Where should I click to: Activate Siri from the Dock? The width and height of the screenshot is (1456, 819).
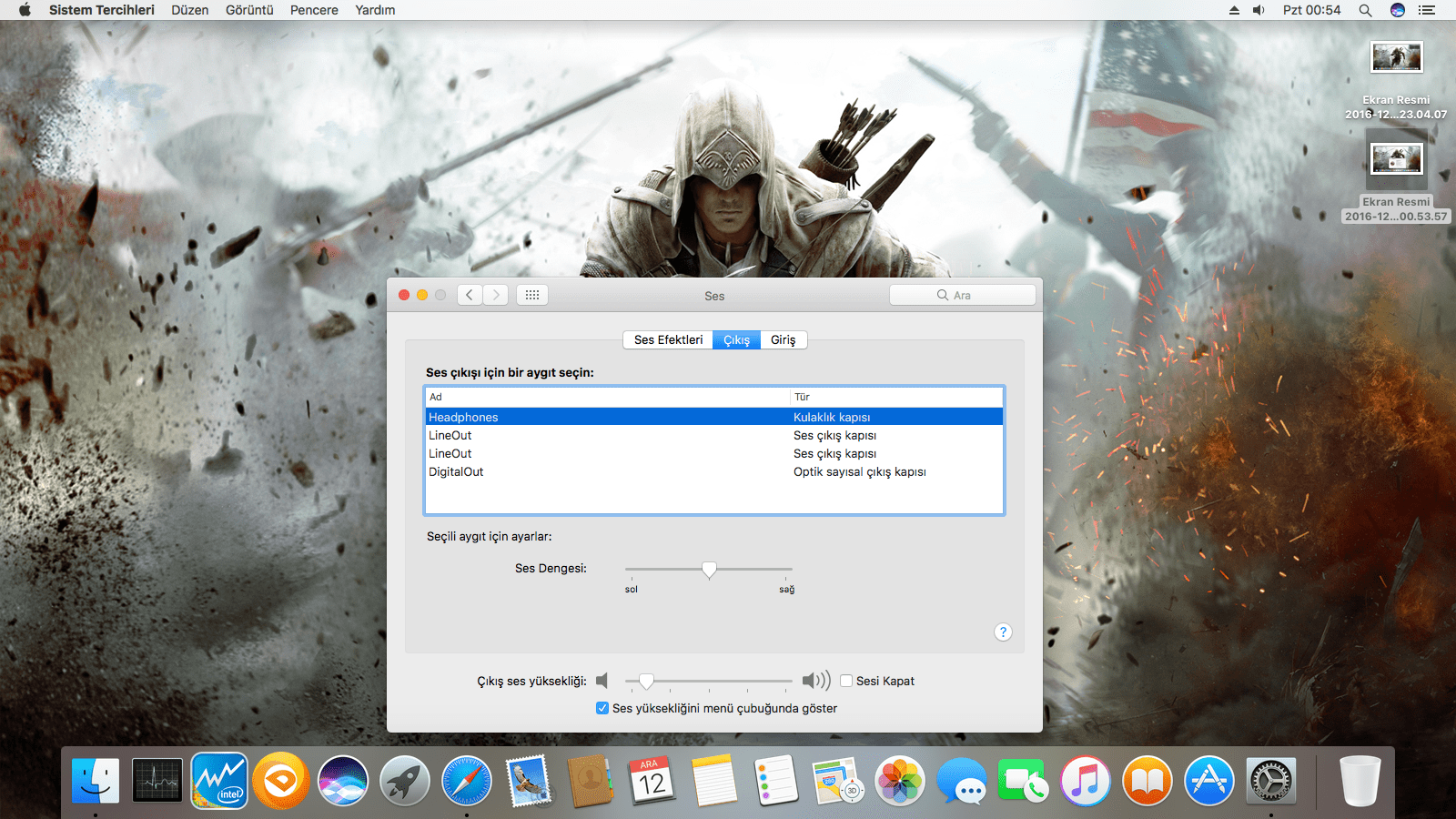tap(343, 781)
